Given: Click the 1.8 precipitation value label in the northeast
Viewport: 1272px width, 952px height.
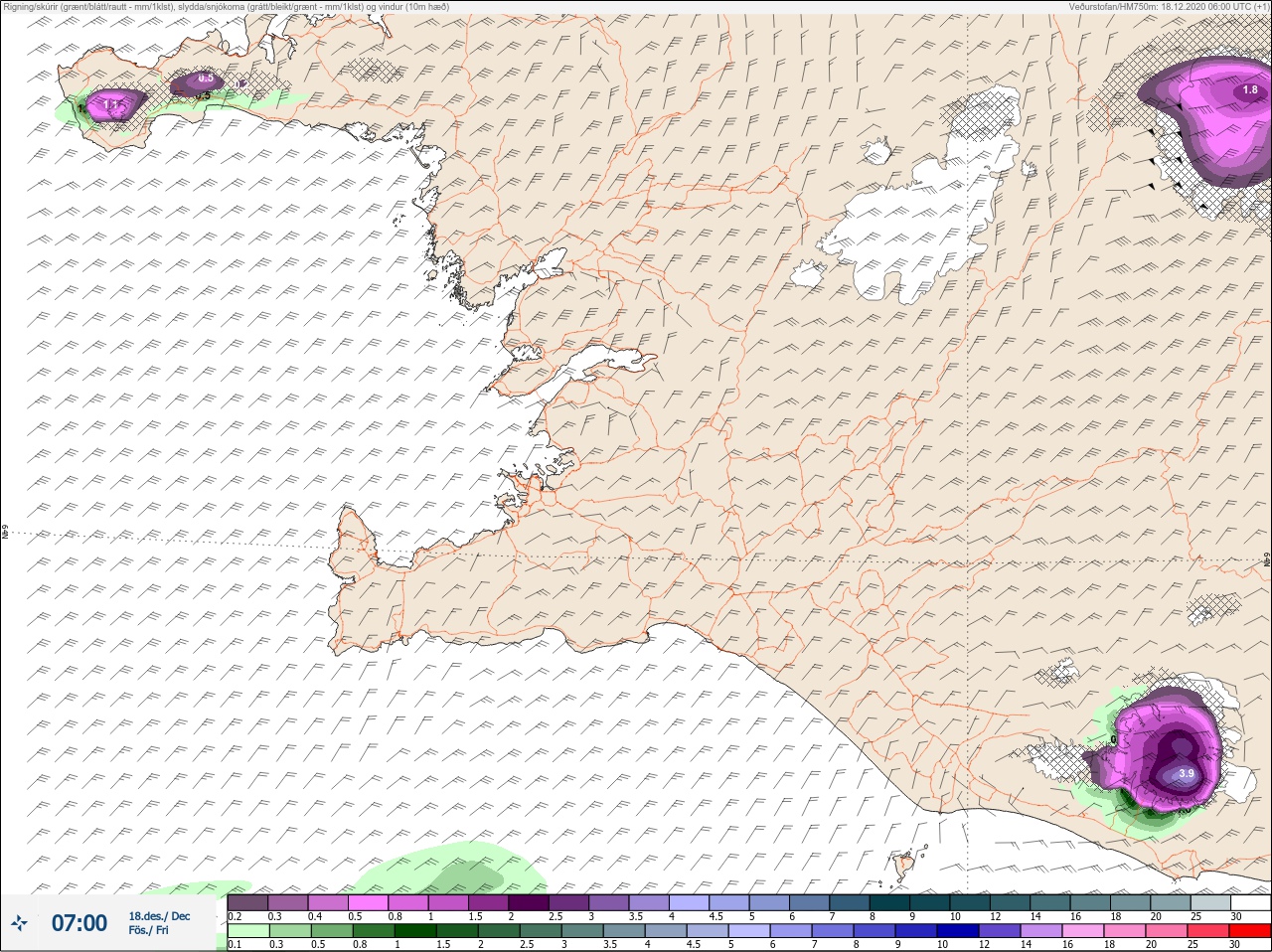Looking at the screenshot, I should point(1249,90).
